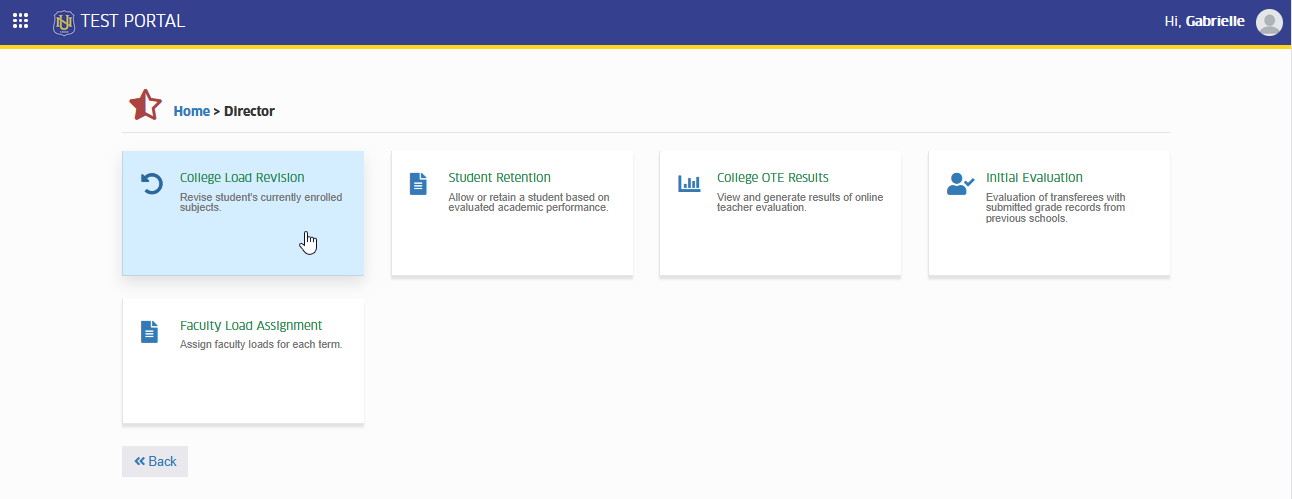Click the Student Retention document icon
This screenshot has width=1292, height=499.
click(418, 184)
